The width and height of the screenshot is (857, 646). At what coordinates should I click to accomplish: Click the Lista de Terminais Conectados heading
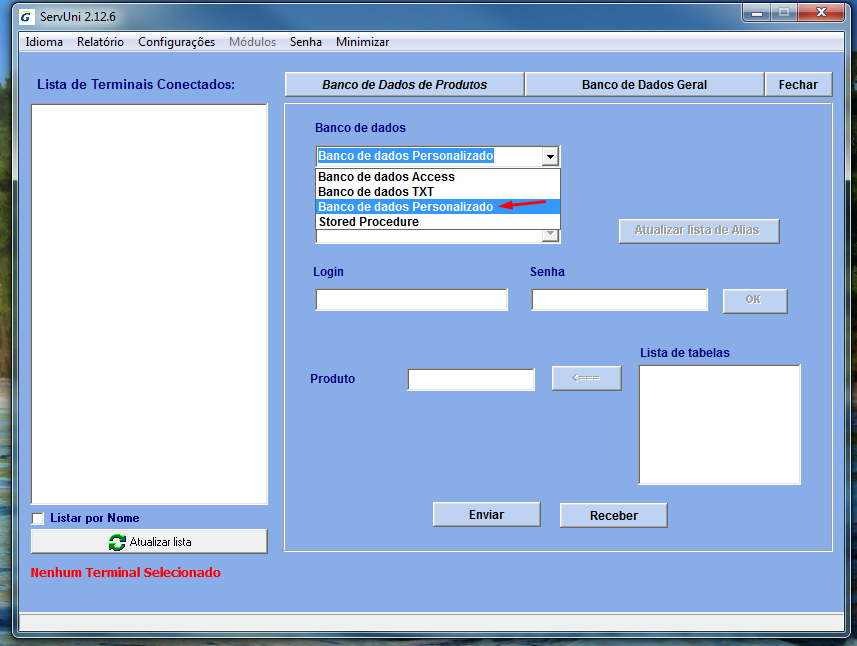pyautogui.click(x=136, y=85)
